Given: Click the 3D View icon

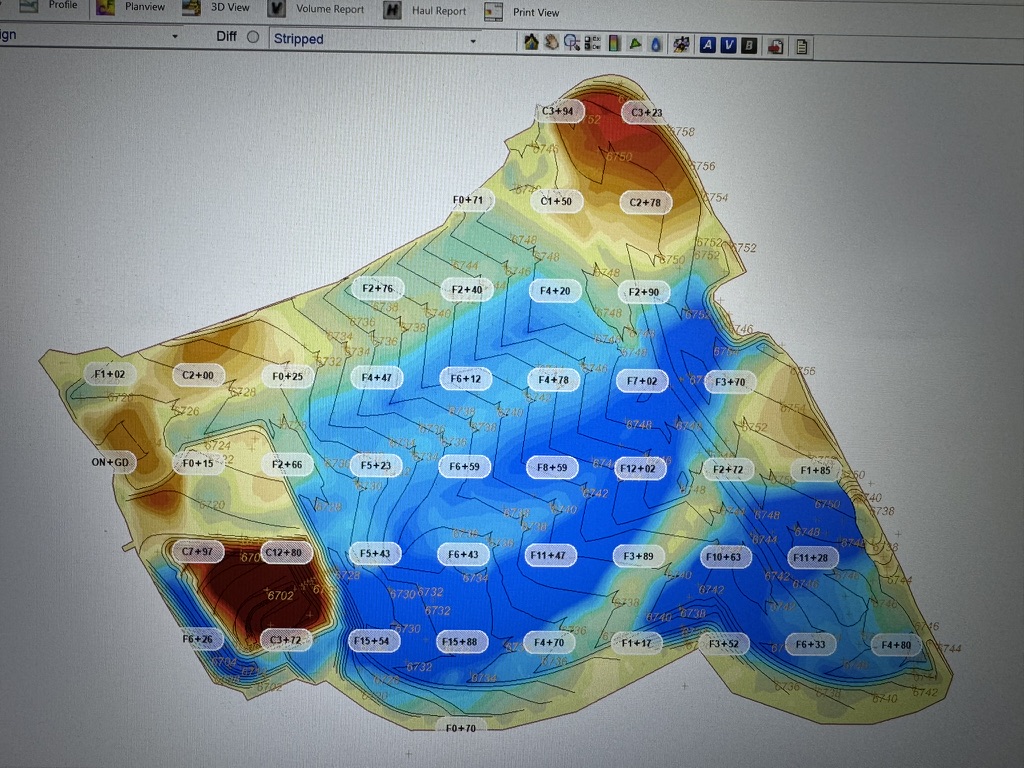Looking at the screenshot, I should [x=191, y=8].
